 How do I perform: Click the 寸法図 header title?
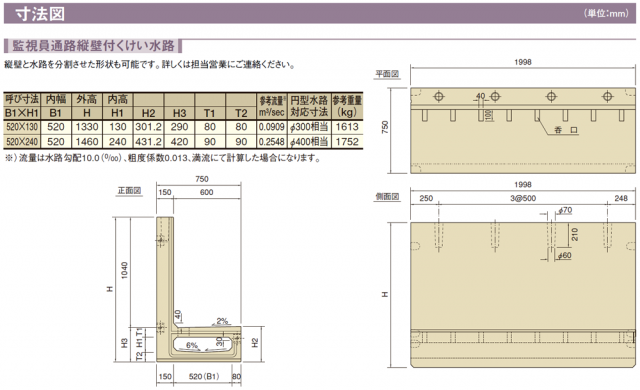pos(40,13)
